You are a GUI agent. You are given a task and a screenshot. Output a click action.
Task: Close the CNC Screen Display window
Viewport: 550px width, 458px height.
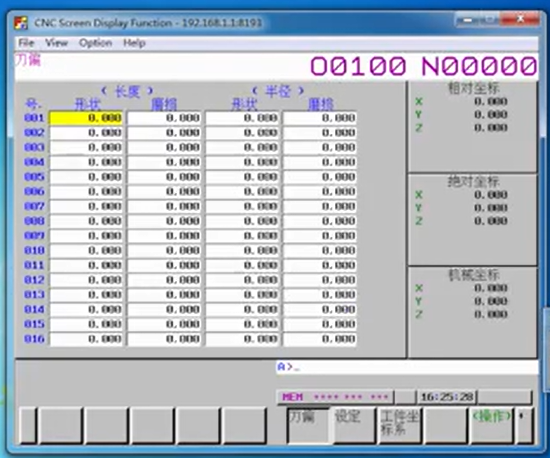(x=521, y=19)
